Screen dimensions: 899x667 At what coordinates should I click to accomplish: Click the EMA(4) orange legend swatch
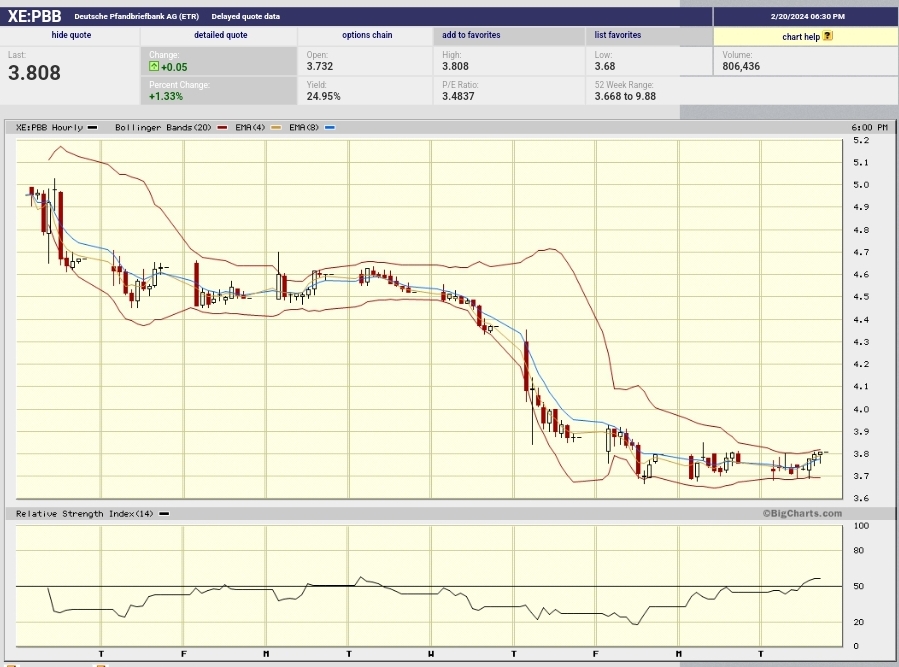pos(276,127)
